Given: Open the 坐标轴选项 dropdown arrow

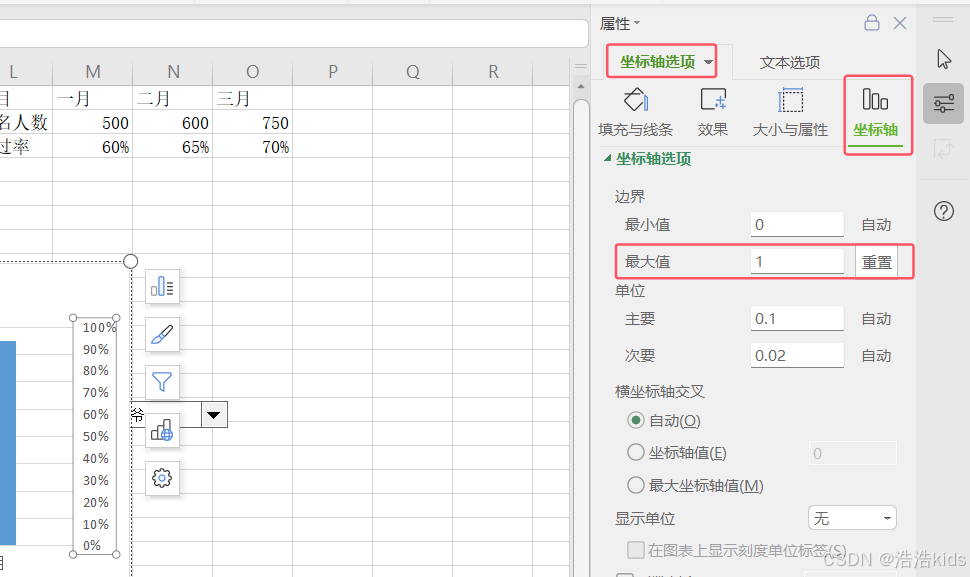Looking at the screenshot, I should click(708, 62).
